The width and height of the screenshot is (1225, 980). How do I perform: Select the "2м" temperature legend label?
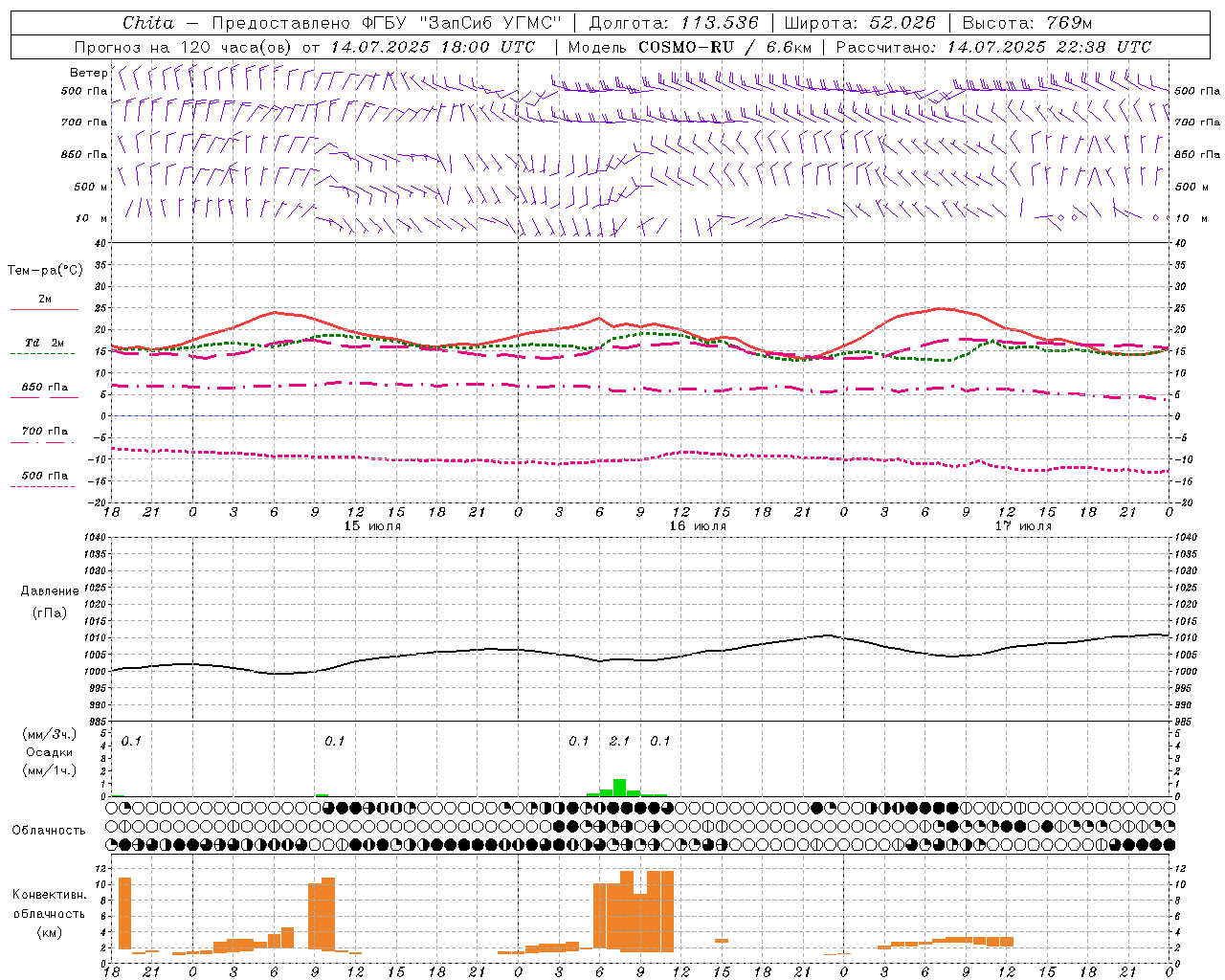(x=45, y=299)
